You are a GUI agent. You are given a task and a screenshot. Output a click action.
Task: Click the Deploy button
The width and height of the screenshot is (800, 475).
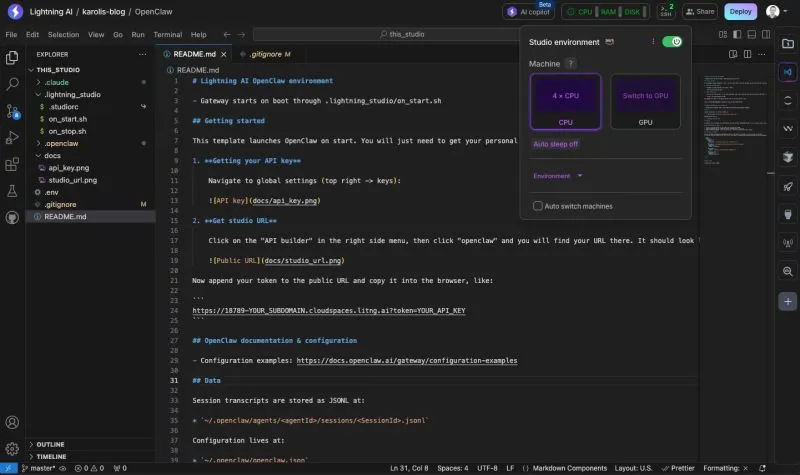tap(740, 12)
